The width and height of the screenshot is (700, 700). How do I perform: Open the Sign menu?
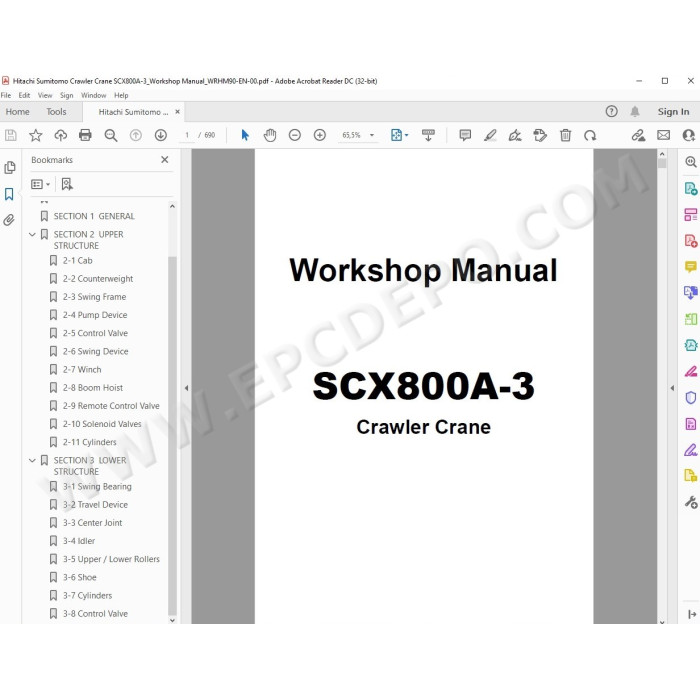click(67, 95)
